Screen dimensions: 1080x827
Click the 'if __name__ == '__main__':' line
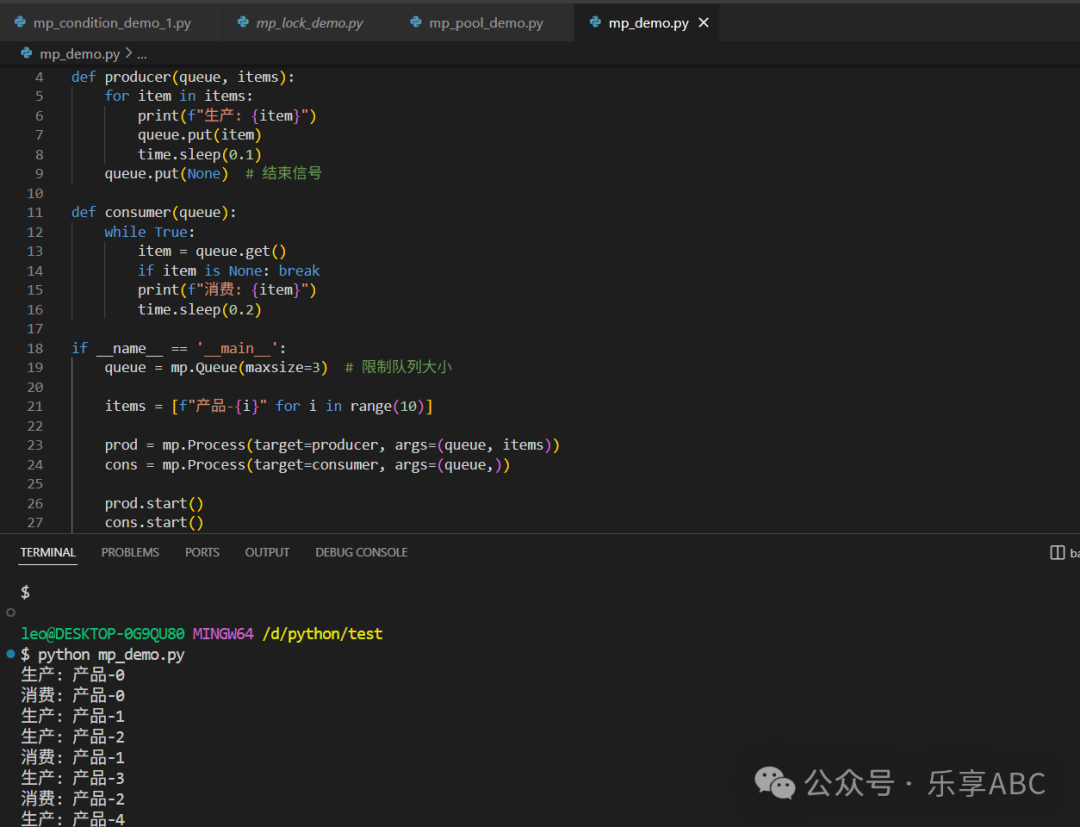click(x=178, y=348)
